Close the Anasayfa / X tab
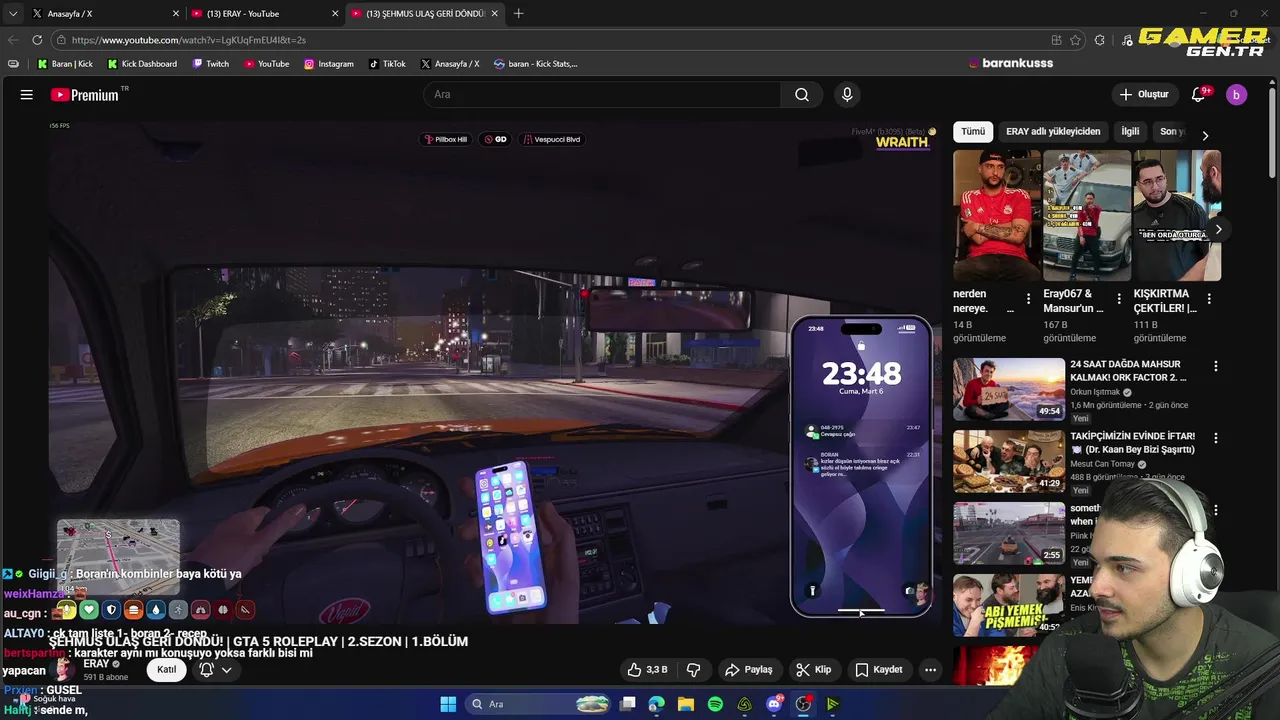Screen dimensions: 1280x720 (x=177, y=13)
